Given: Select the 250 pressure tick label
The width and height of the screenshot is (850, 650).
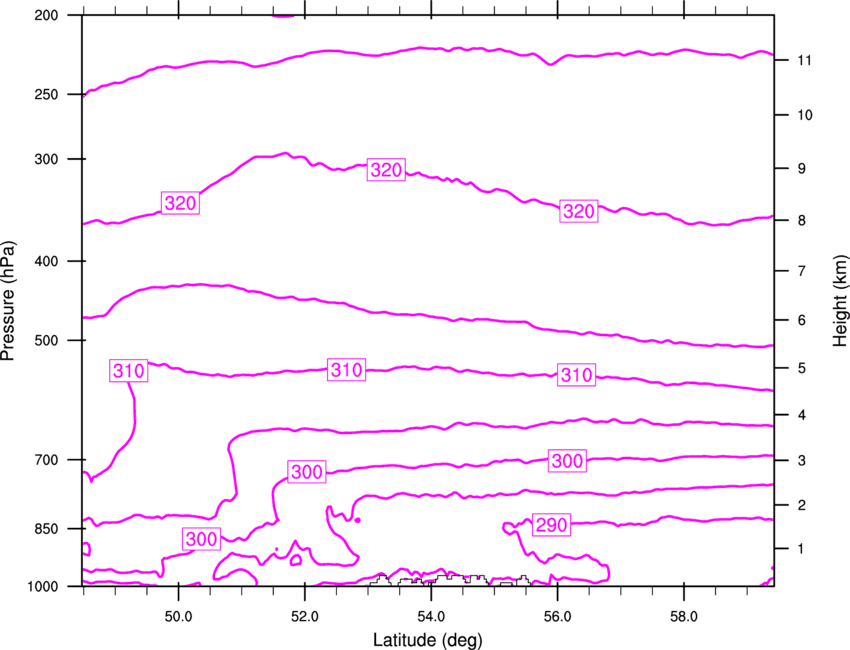Looking at the screenshot, I should pos(47,94).
